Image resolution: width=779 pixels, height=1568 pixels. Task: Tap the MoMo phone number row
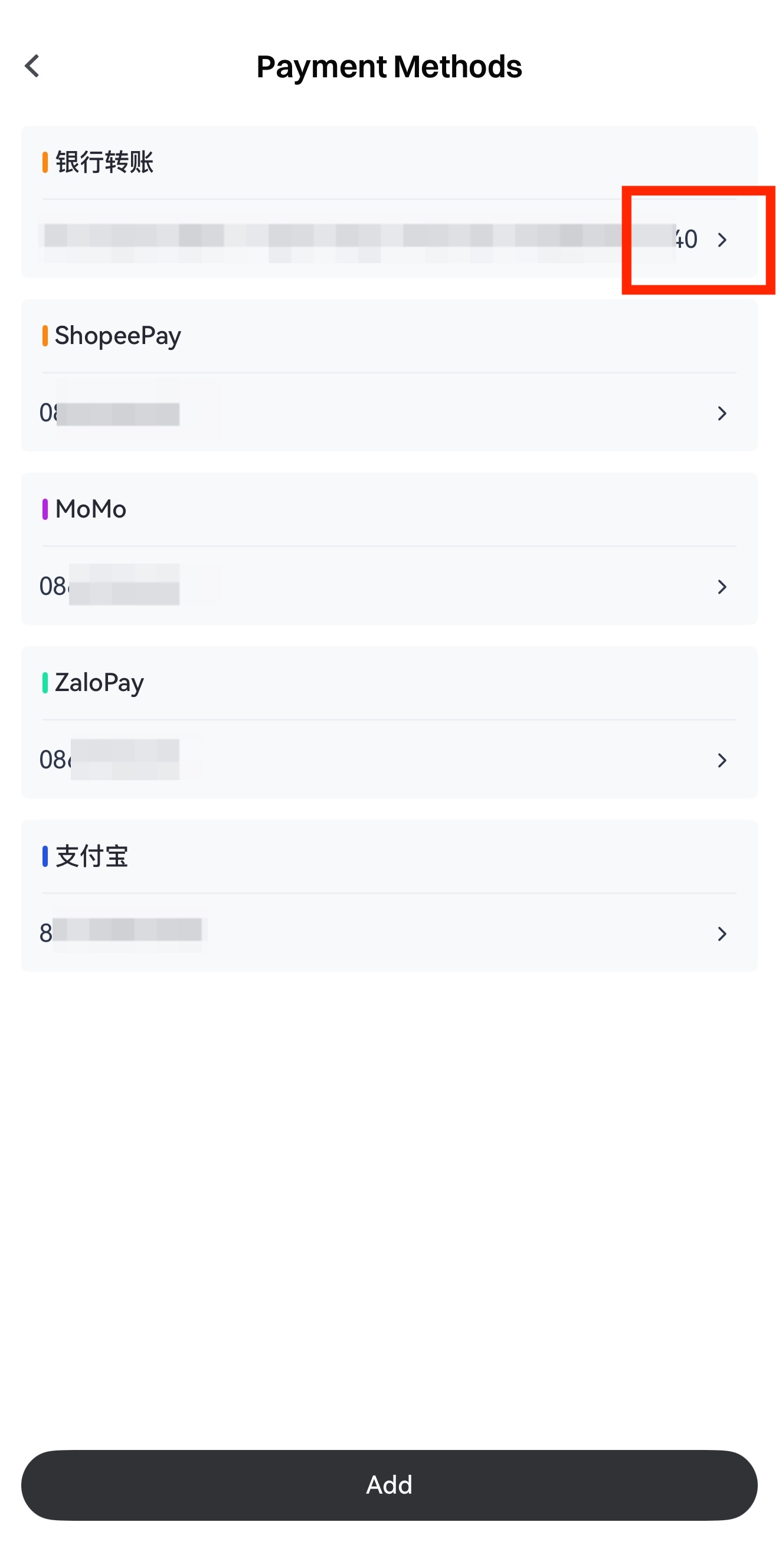tap(110, 586)
